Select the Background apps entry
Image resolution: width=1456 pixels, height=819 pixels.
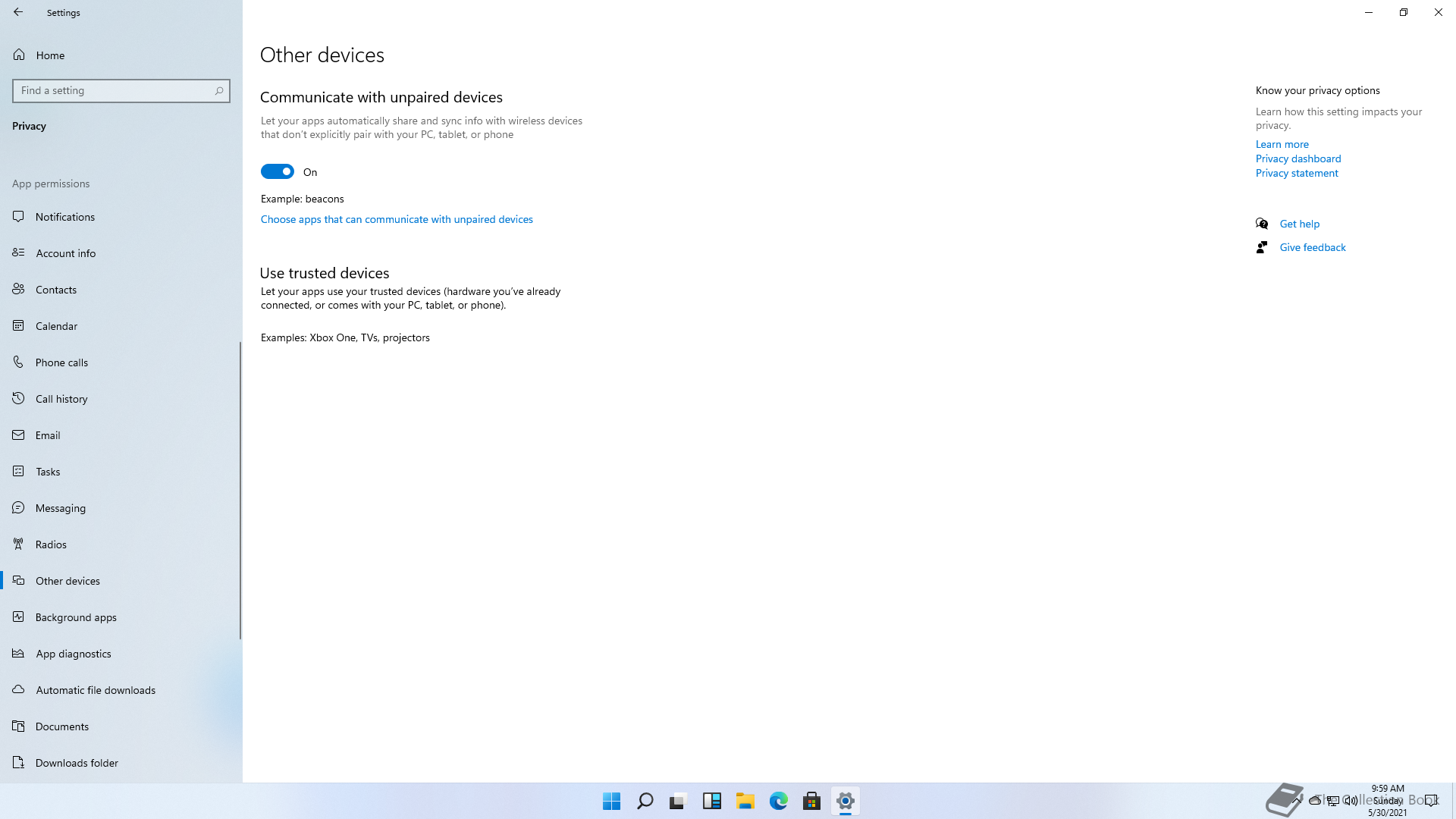76,617
